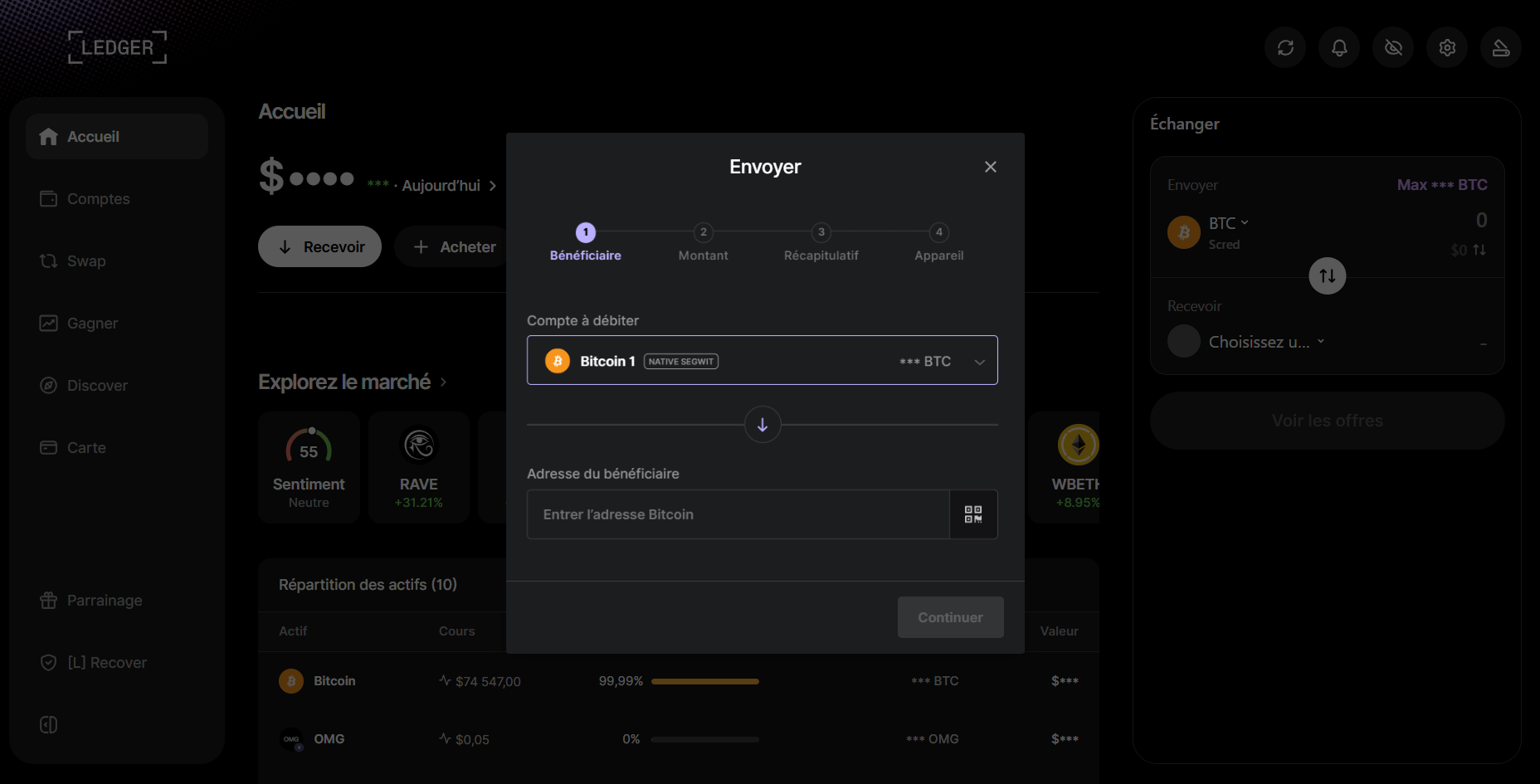Screen dimensions: 1540x784
Task: Click the Recevoir button
Action: [319, 246]
